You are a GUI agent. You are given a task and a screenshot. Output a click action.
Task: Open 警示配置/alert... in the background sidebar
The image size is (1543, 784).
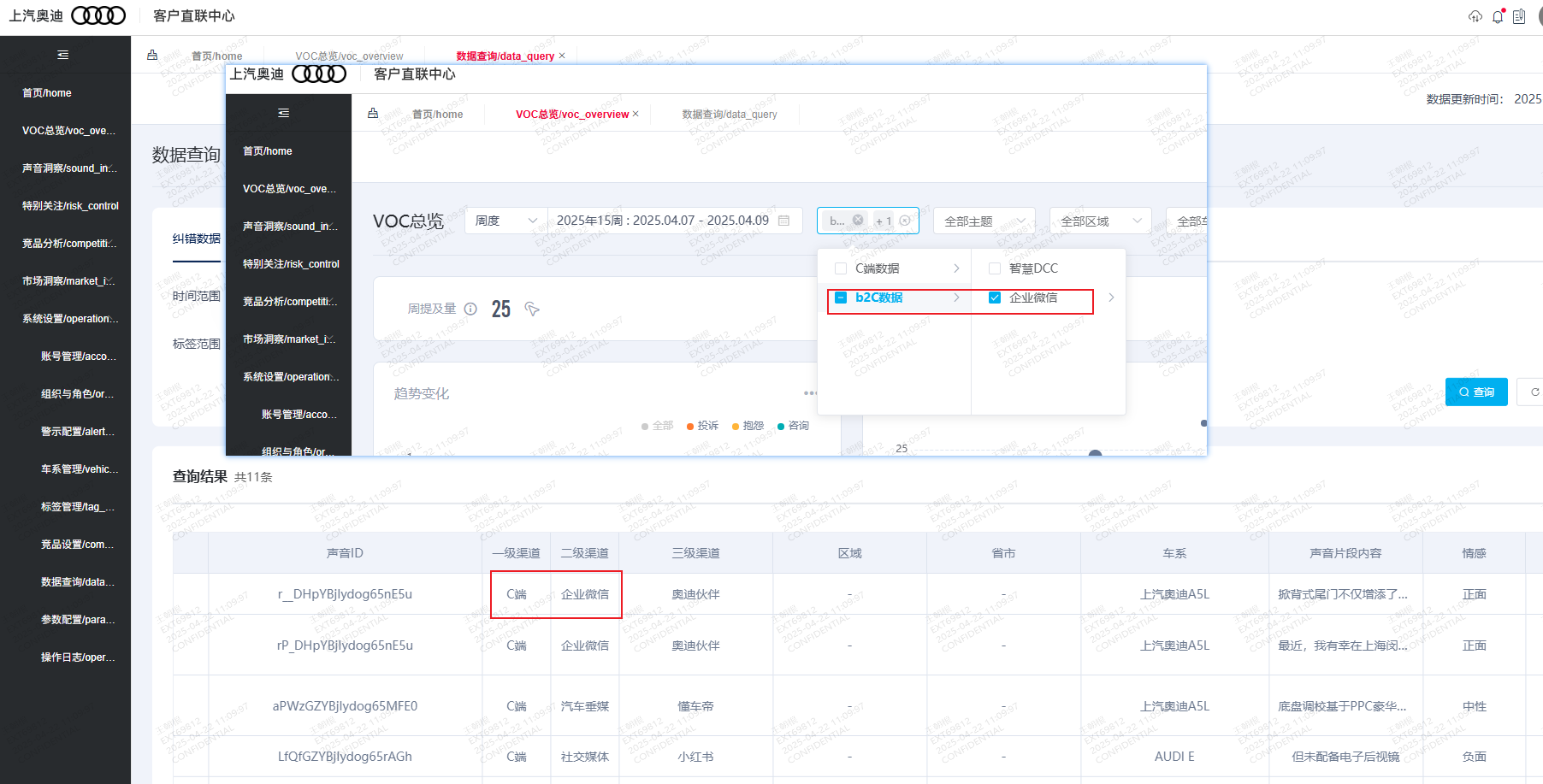coord(65,432)
